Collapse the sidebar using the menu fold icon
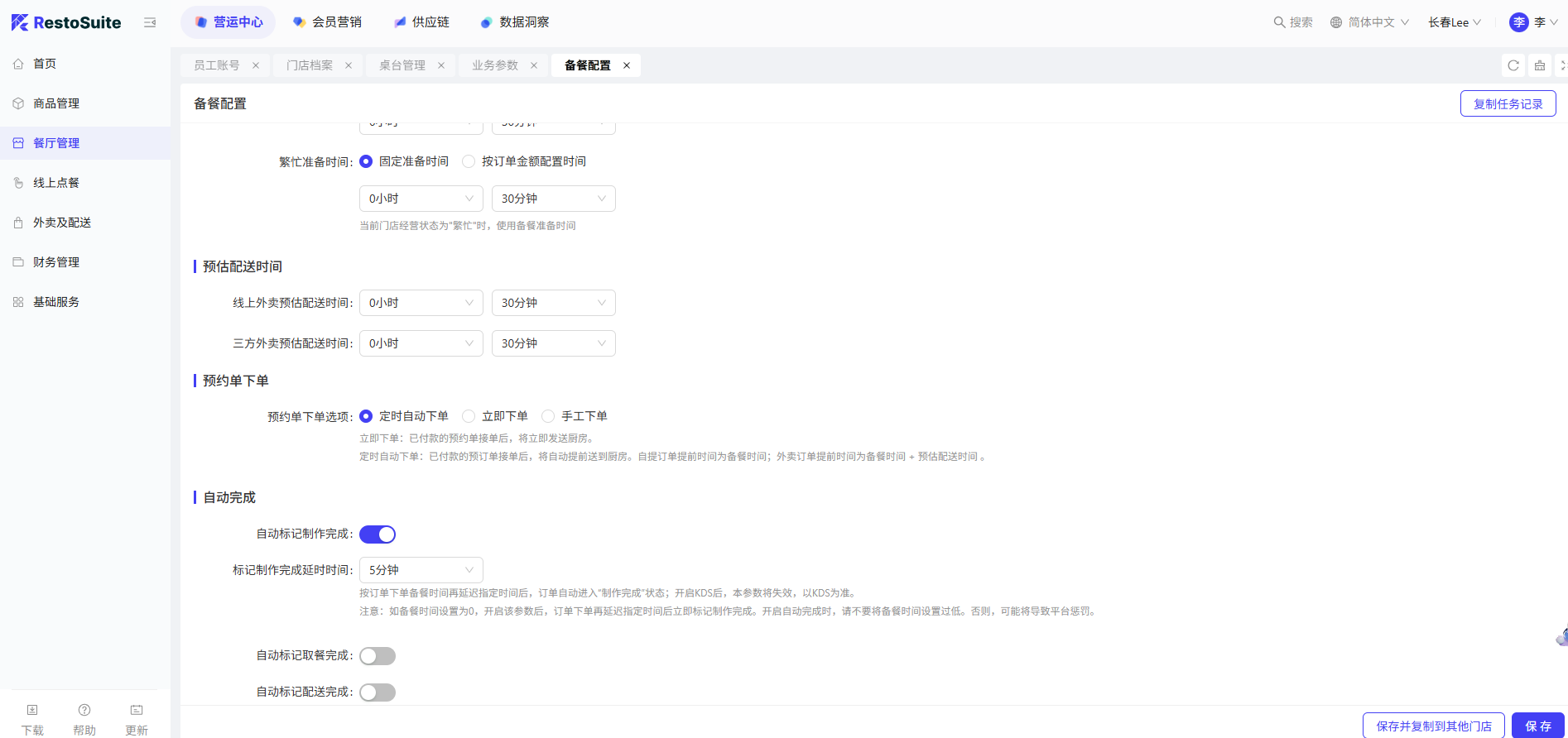This screenshot has width=1568, height=738. pyautogui.click(x=150, y=22)
